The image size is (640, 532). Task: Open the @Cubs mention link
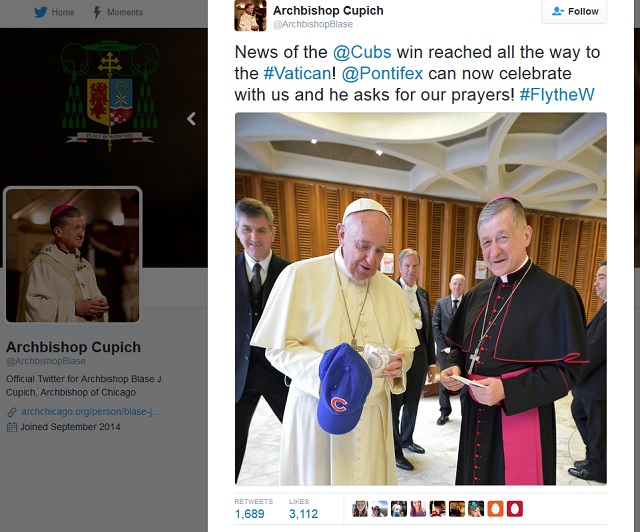[362, 52]
